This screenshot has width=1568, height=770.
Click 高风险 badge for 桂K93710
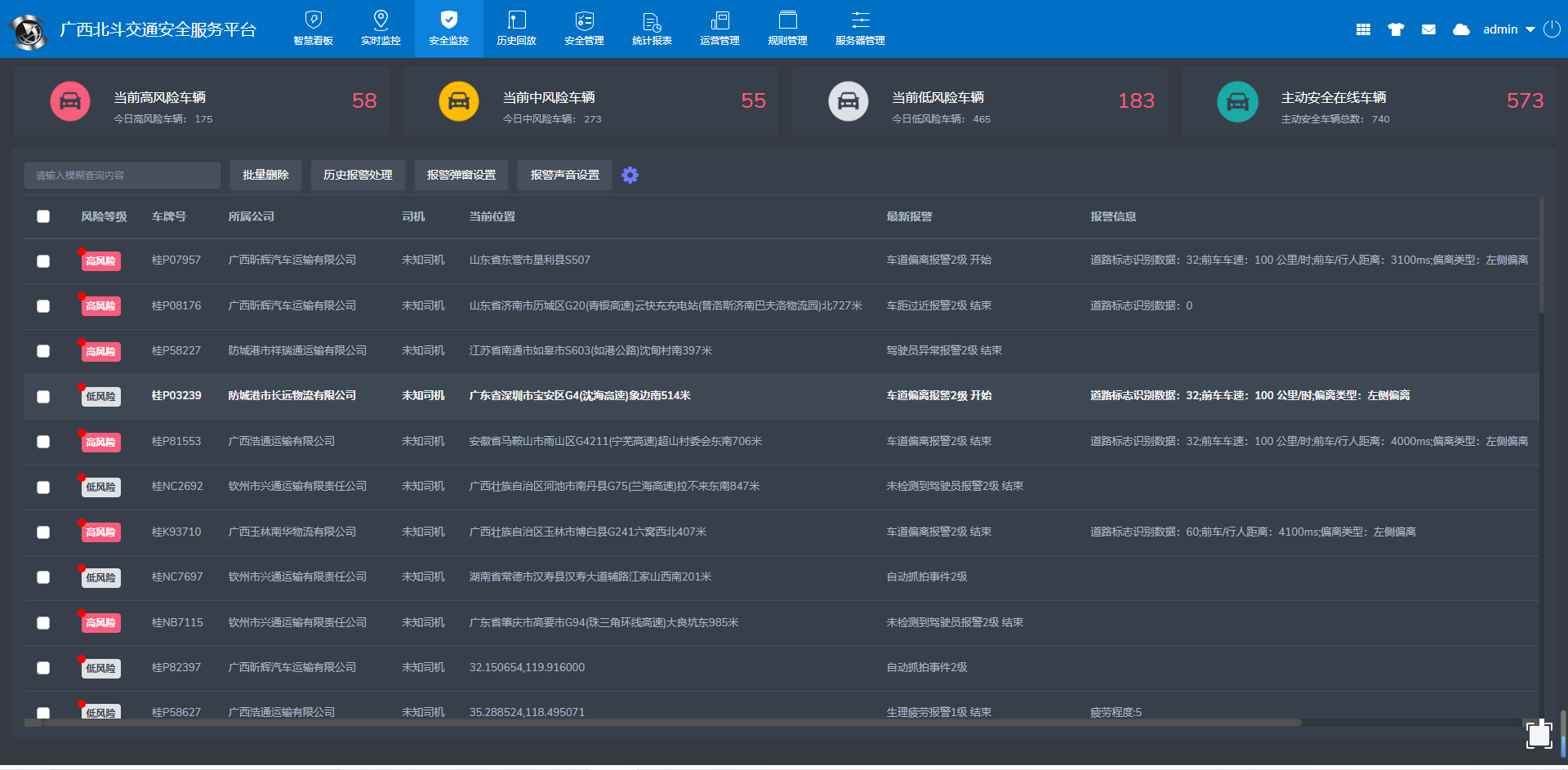pyautogui.click(x=101, y=532)
